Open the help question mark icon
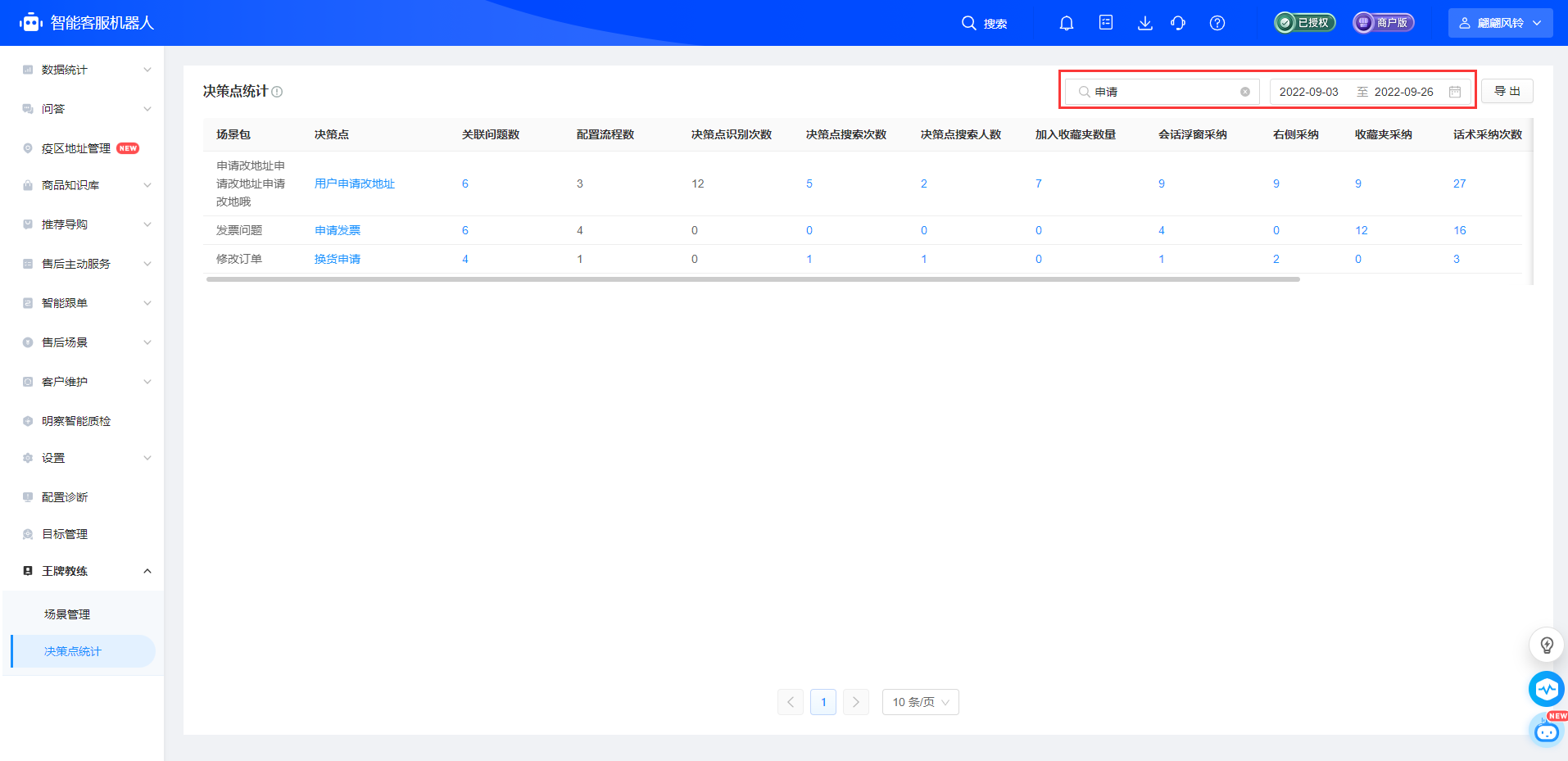The height and width of the screenshot is (761, 1568). [1217, 23]
